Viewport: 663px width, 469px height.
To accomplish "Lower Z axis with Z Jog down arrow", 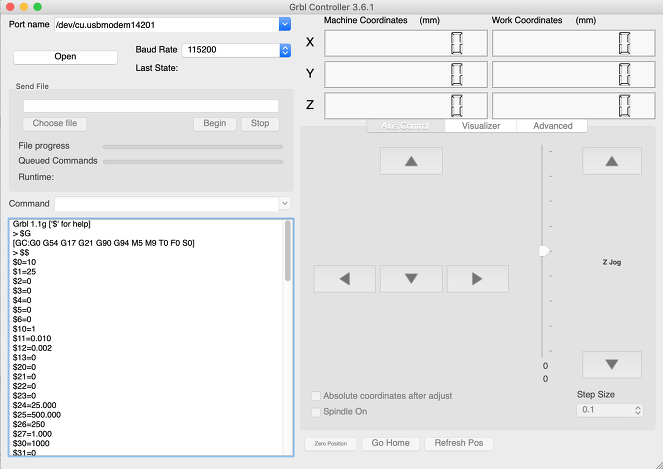I will click(x=611, y=365).
